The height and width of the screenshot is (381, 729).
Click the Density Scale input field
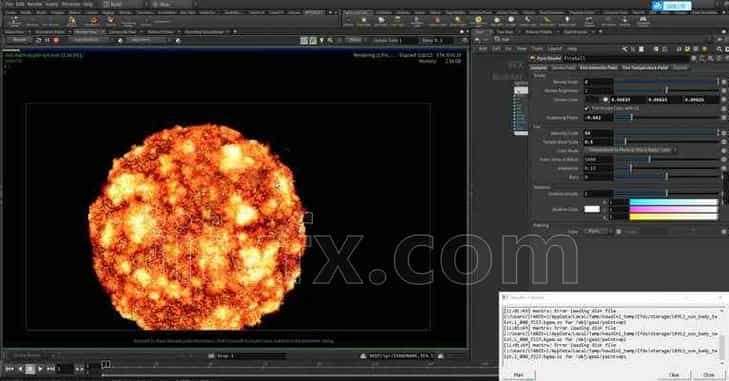pos(598,82)
